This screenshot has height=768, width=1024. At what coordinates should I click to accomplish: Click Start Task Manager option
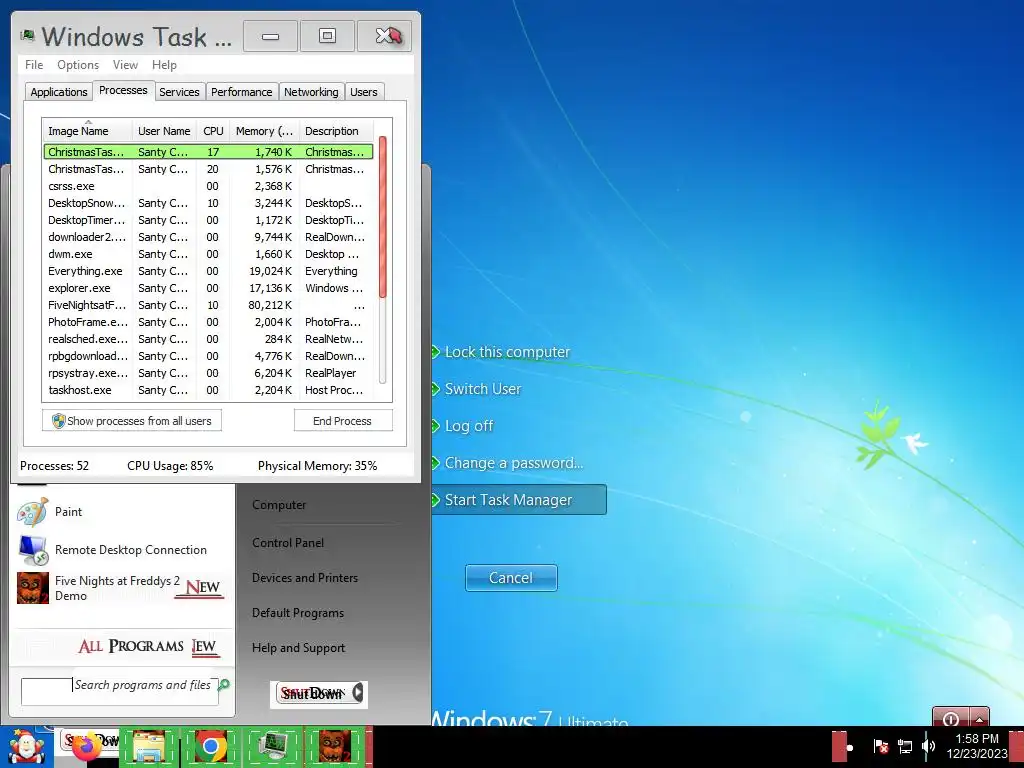click(x=519, y=500)
